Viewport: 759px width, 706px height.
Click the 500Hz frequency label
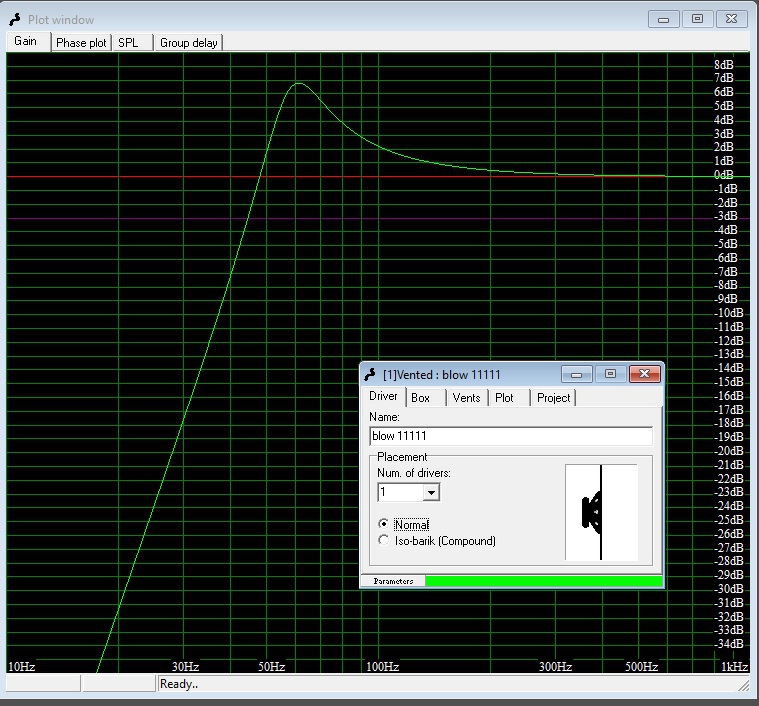(x=641, y=667)
